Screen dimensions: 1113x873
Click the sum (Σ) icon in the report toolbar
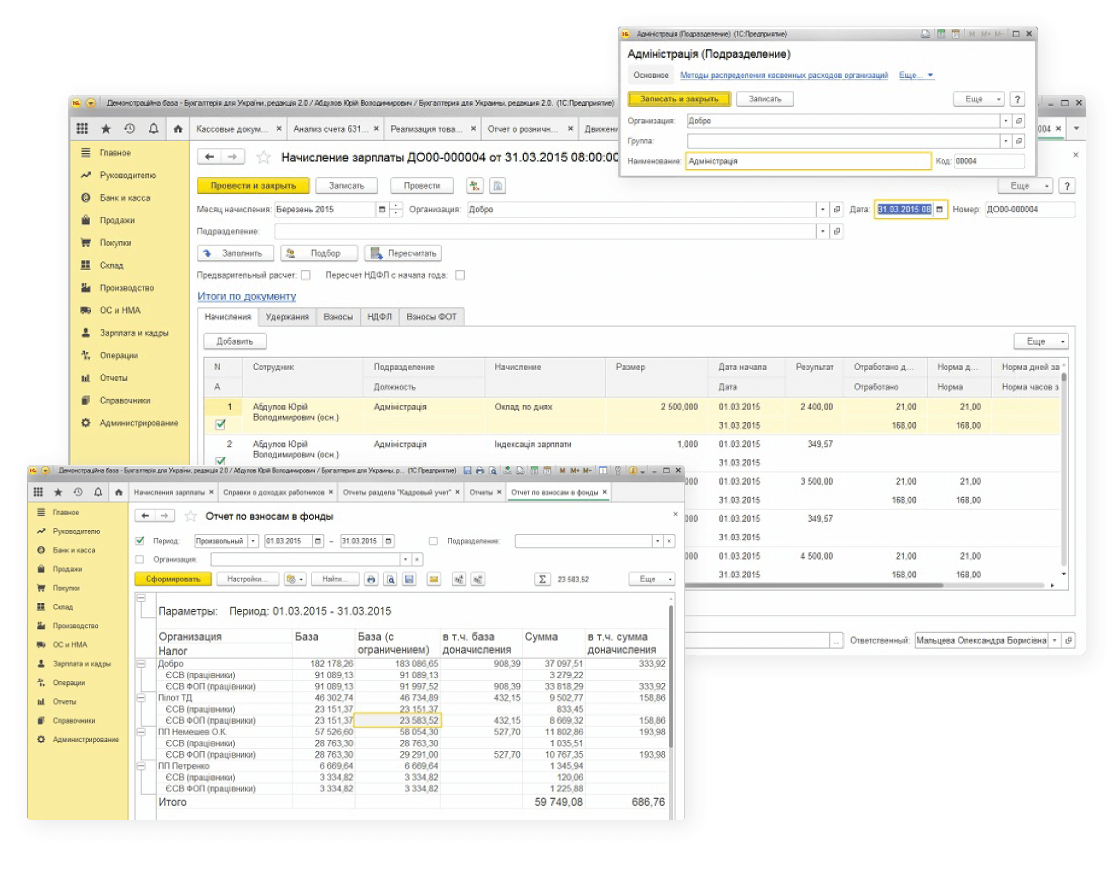click(542, 578)
